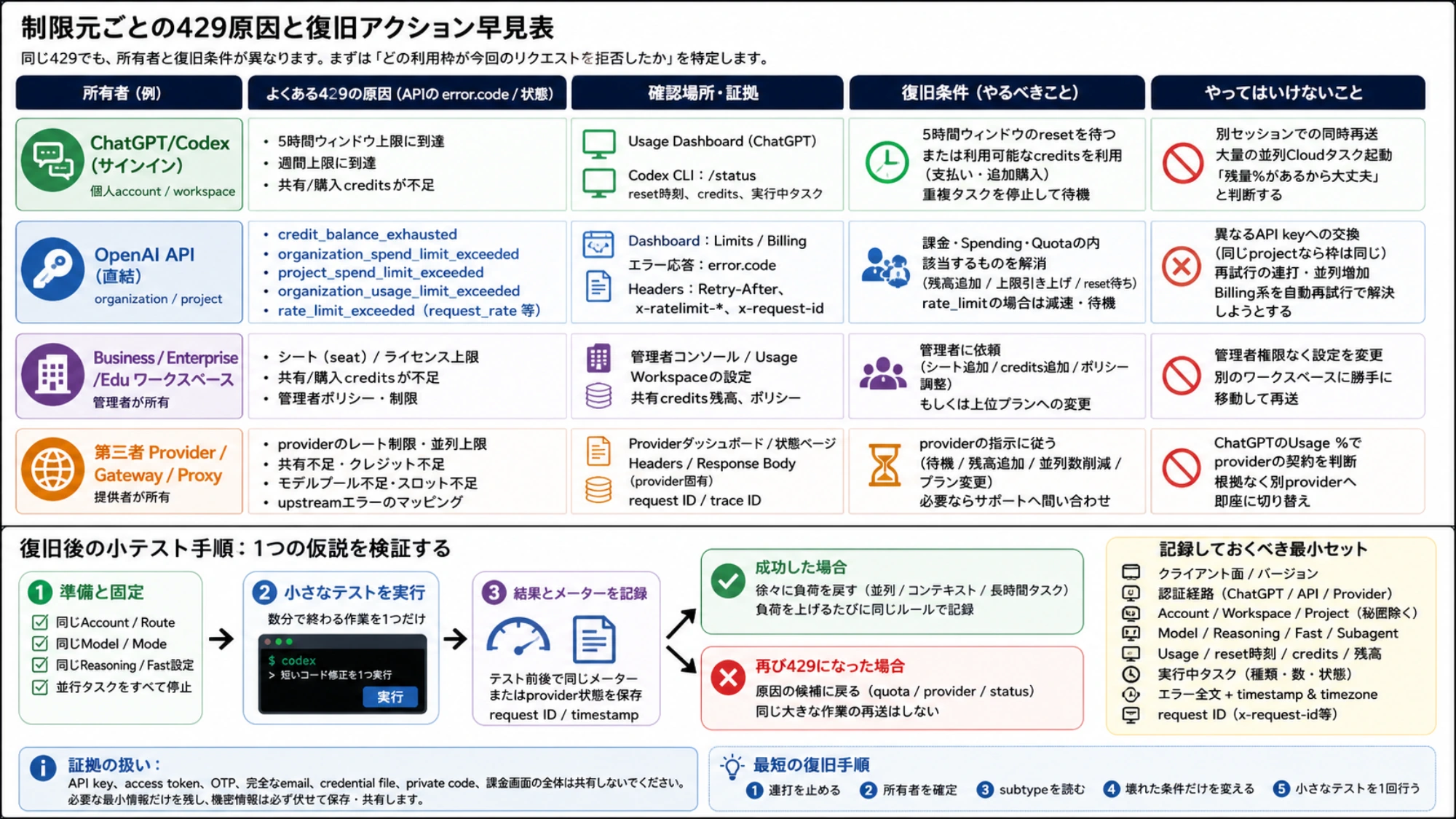Click the よくある429の原因 column header
The image size is (1456, 819).
tap(407, 92)
